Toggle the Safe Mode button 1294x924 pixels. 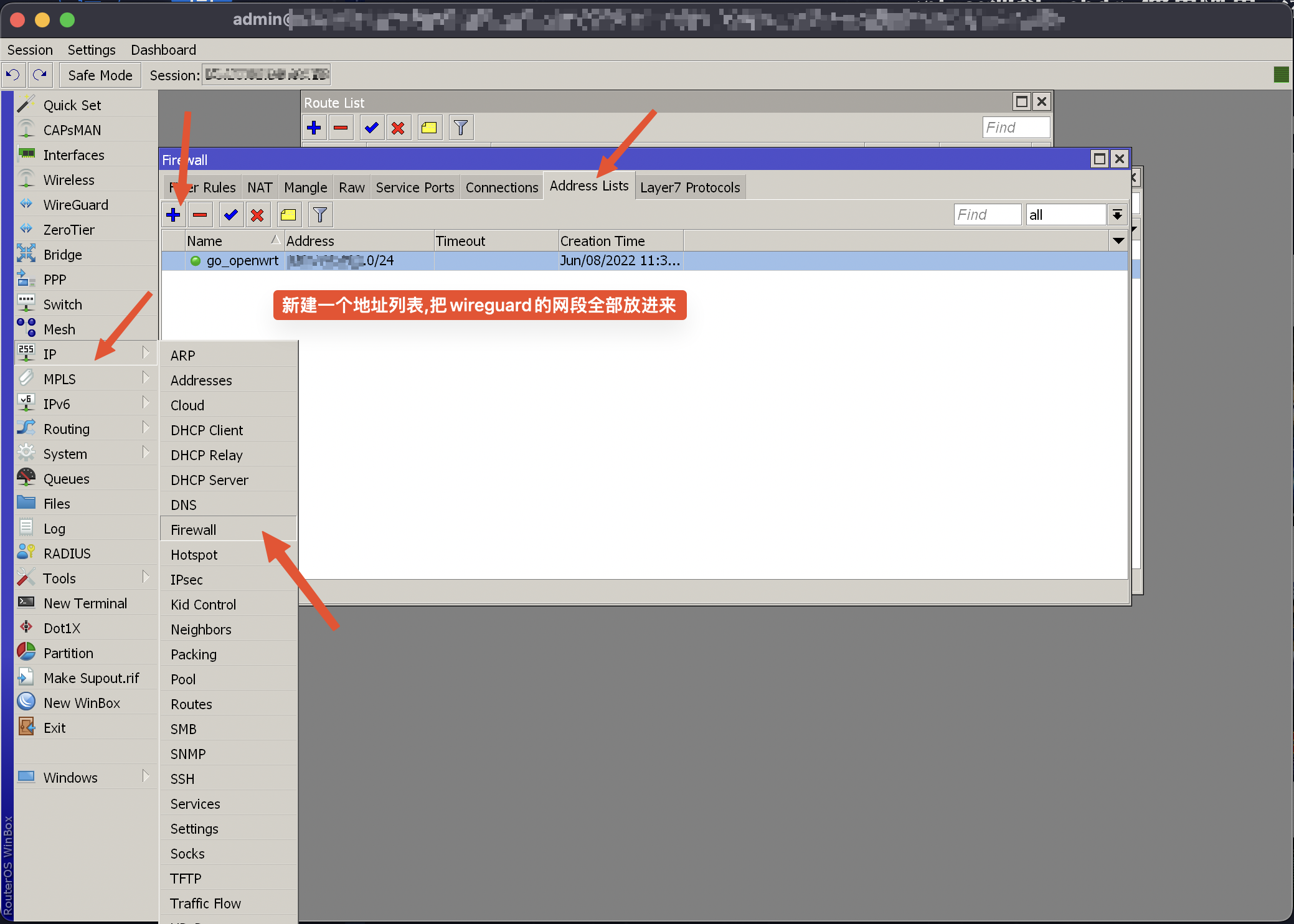pyautogui.click(x=100, y=75)
